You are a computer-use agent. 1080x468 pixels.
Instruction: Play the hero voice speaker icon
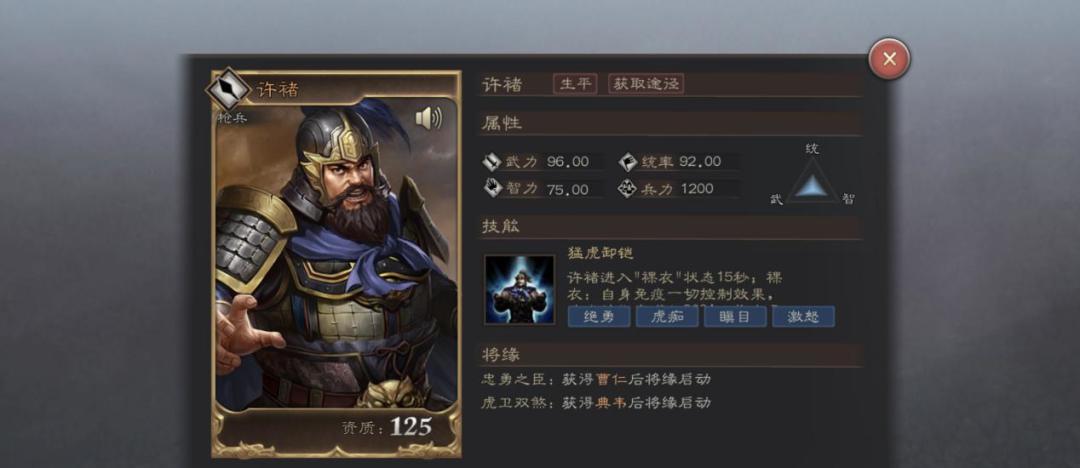pos(428,119)
